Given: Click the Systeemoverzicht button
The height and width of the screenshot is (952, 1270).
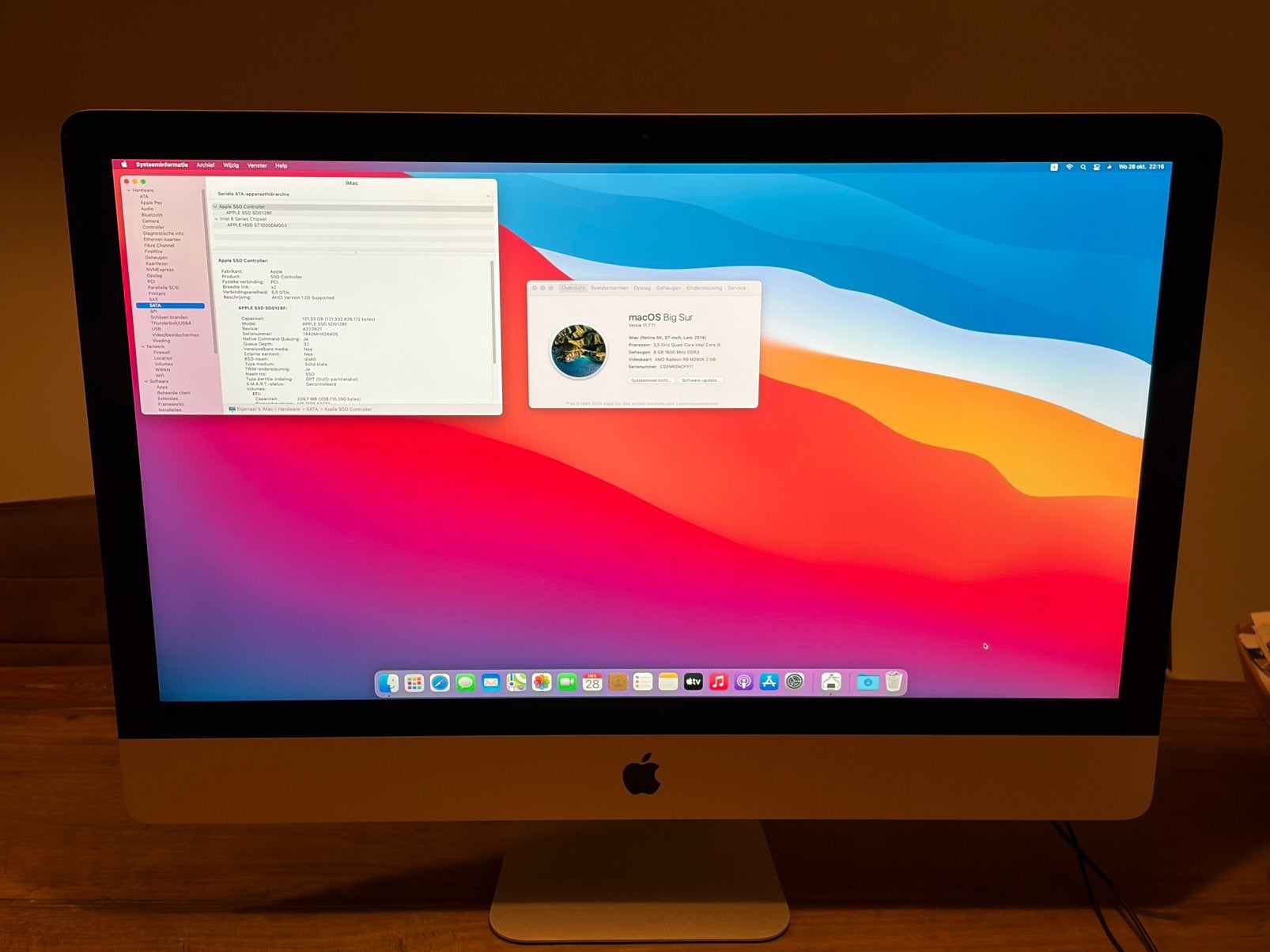Looking at the screenshot, I should [651, 380].
